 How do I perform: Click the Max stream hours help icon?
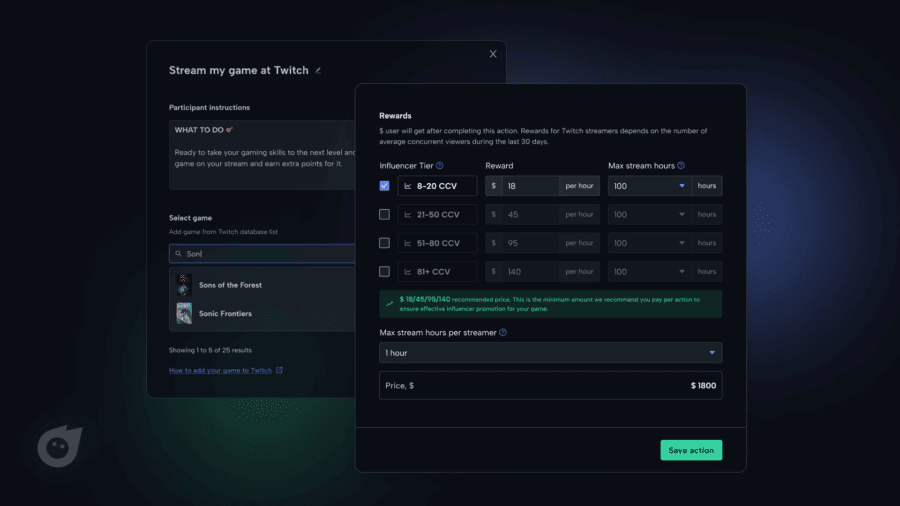click(x=681, y=166)
